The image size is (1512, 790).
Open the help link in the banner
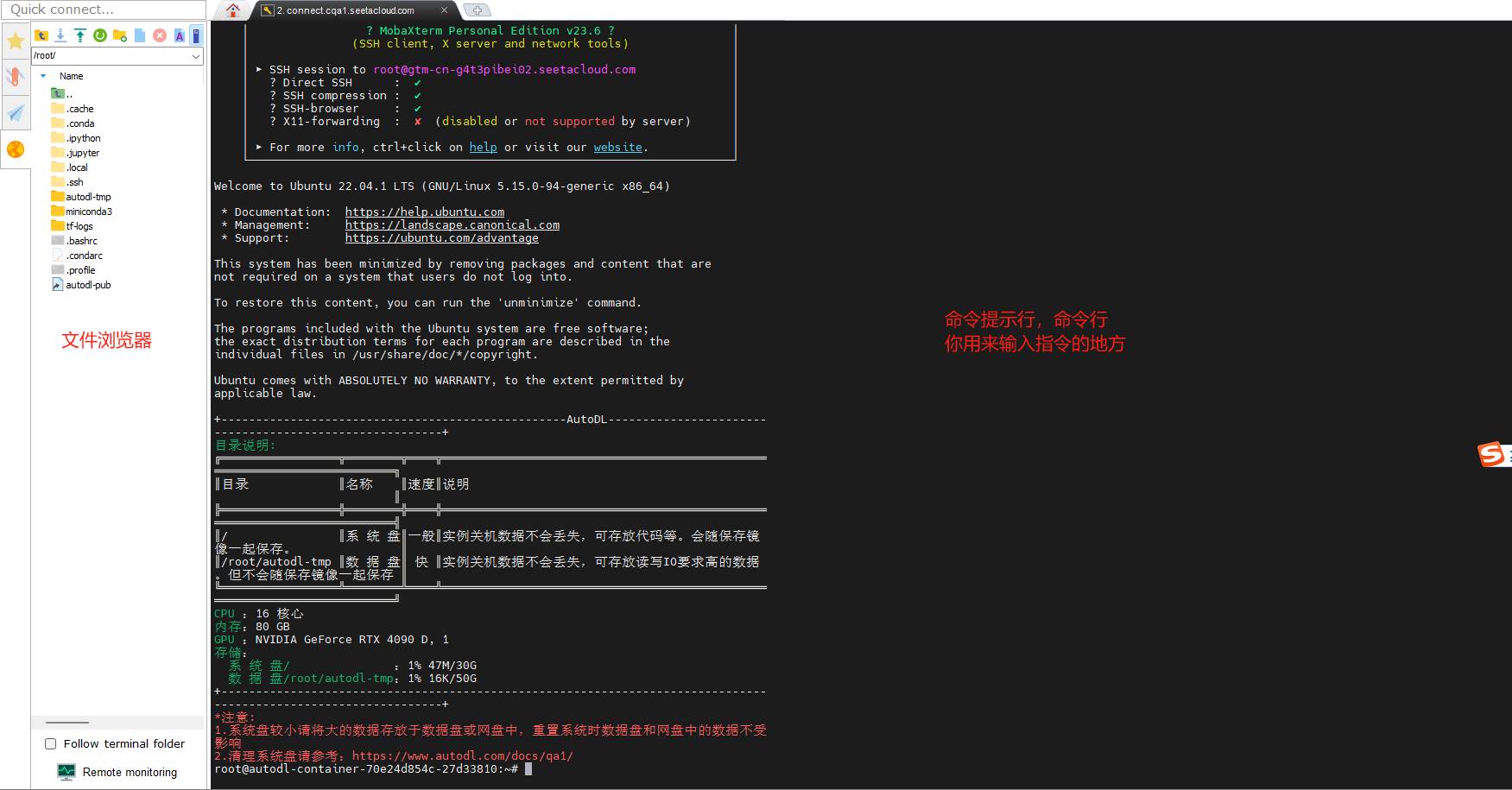[x=483, y=148]
